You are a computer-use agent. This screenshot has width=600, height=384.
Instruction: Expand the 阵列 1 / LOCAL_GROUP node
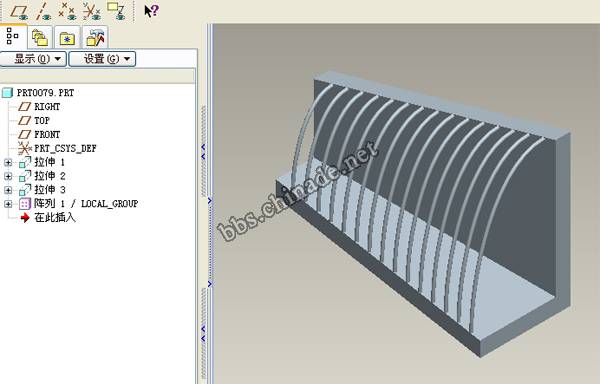pos(8,204)
